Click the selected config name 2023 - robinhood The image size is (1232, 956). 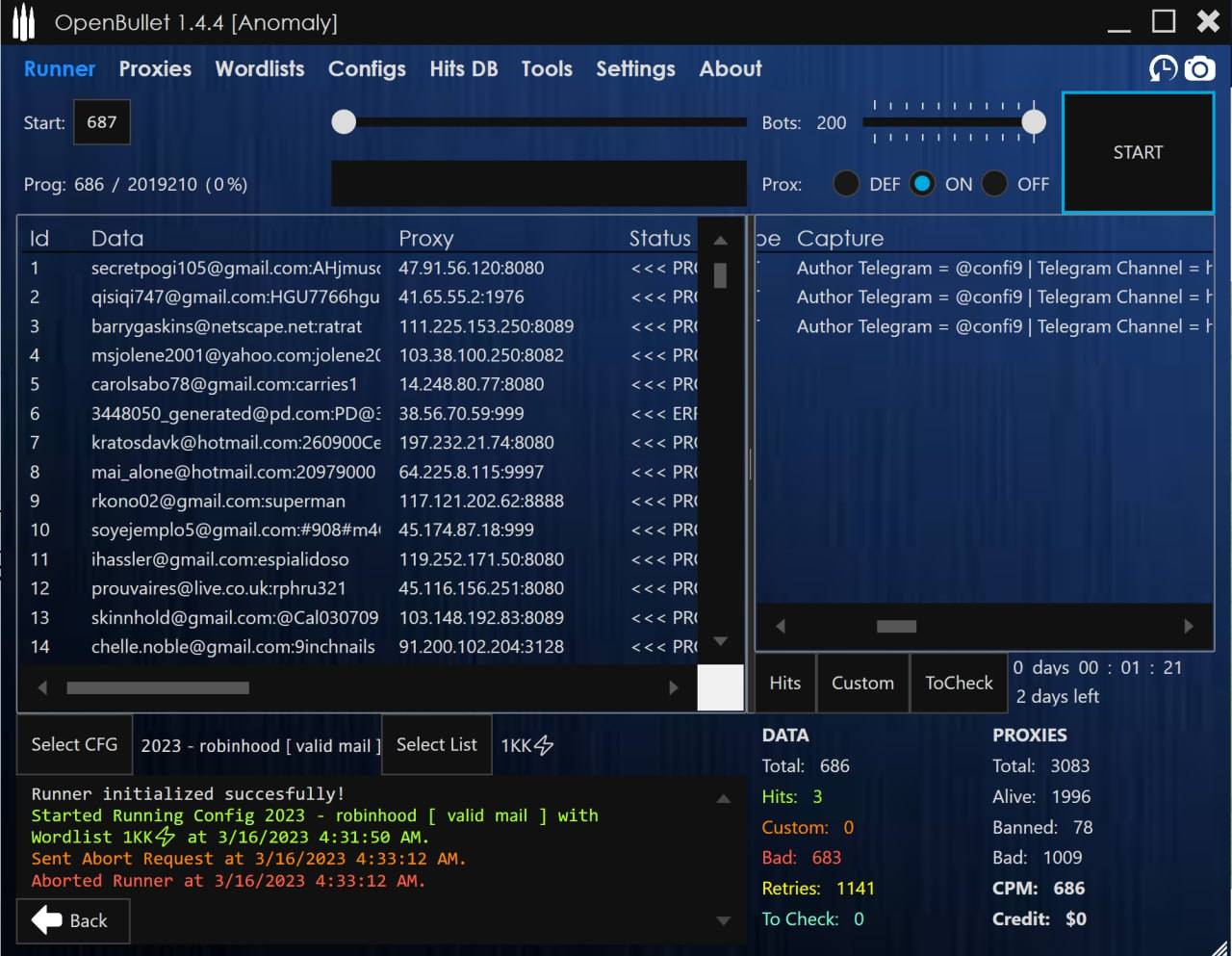coord(261,745)
